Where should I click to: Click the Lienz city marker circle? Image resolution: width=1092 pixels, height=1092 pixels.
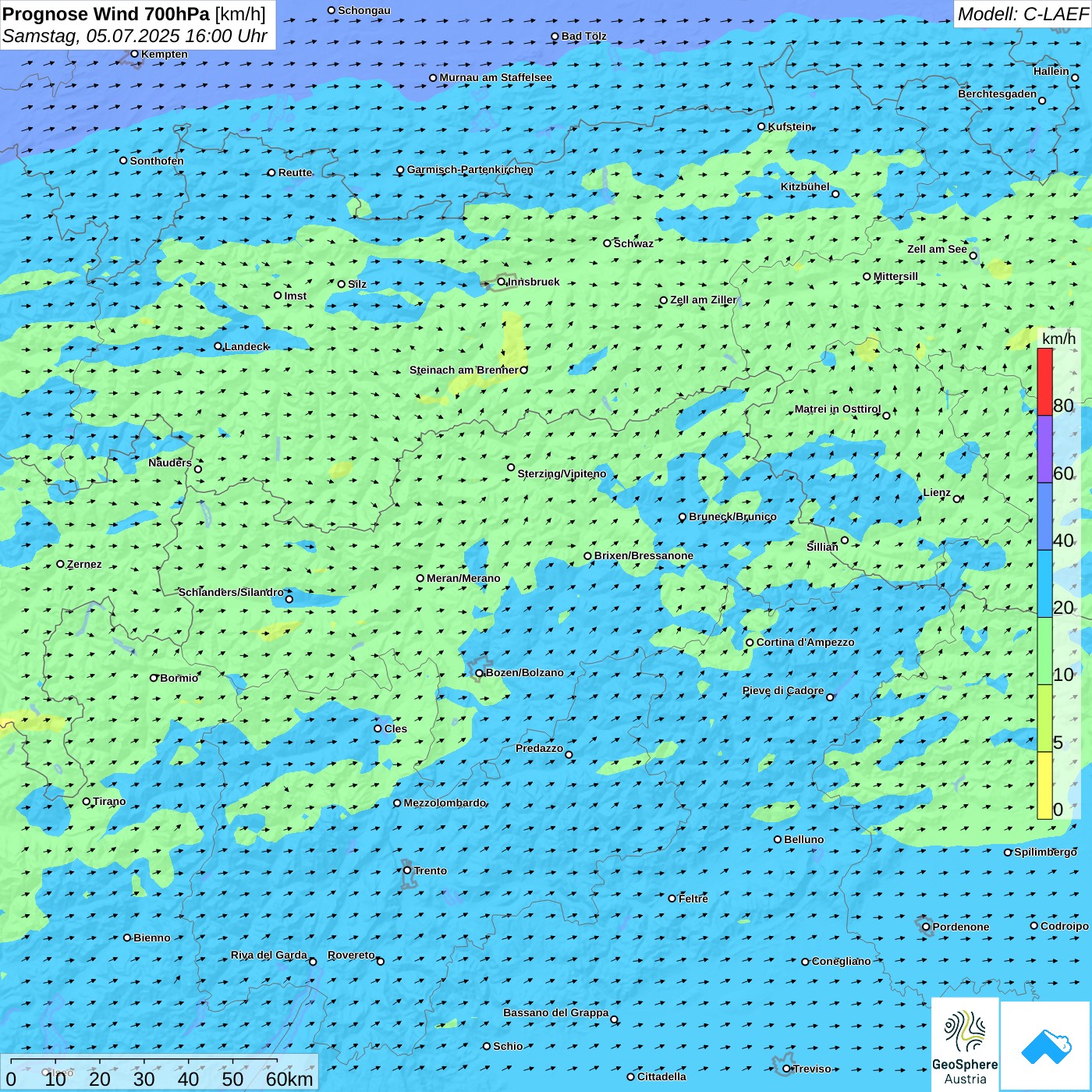(x=957, y=499)
